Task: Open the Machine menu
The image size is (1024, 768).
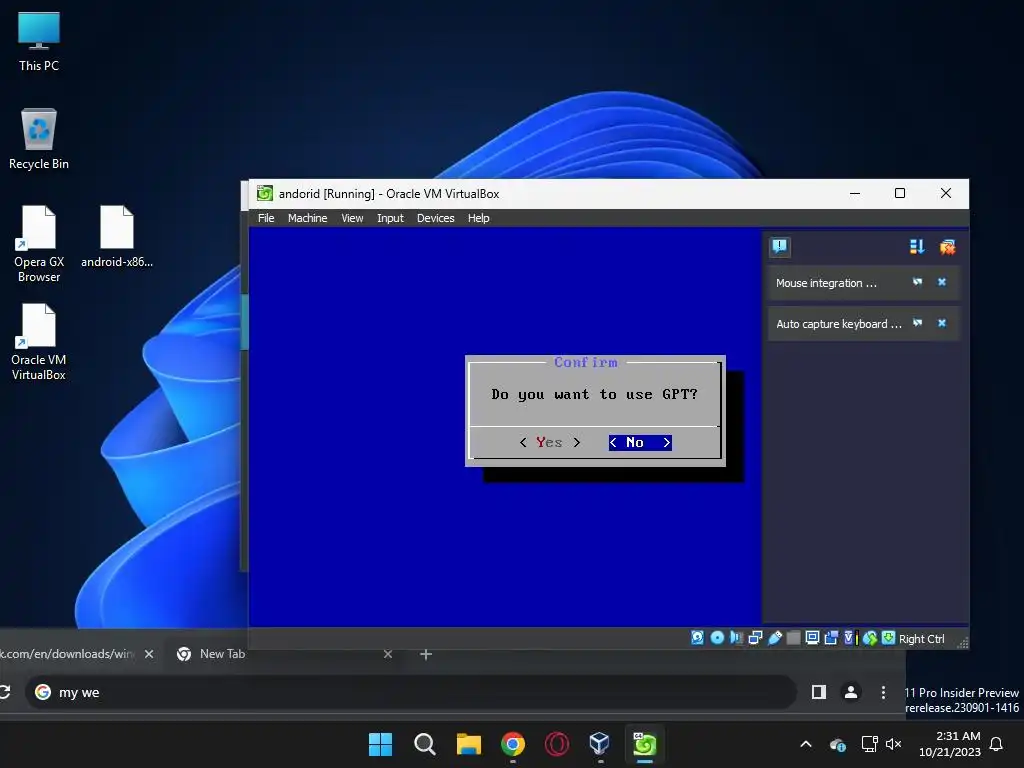Action: coord(308,218)
